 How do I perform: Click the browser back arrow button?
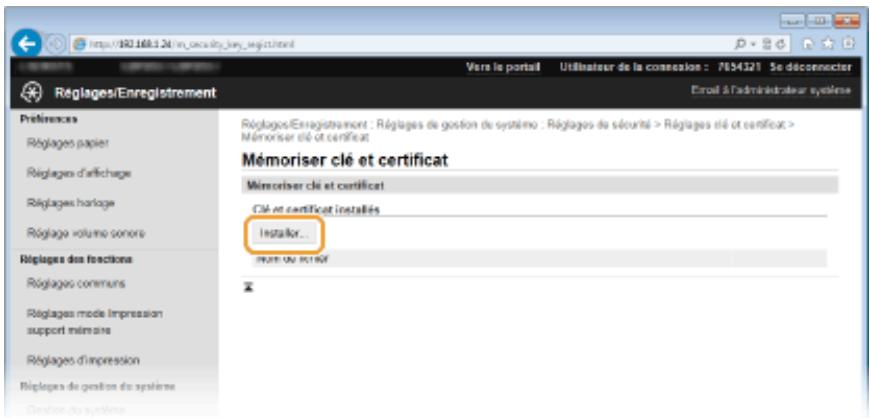click(x=28, y=43)
